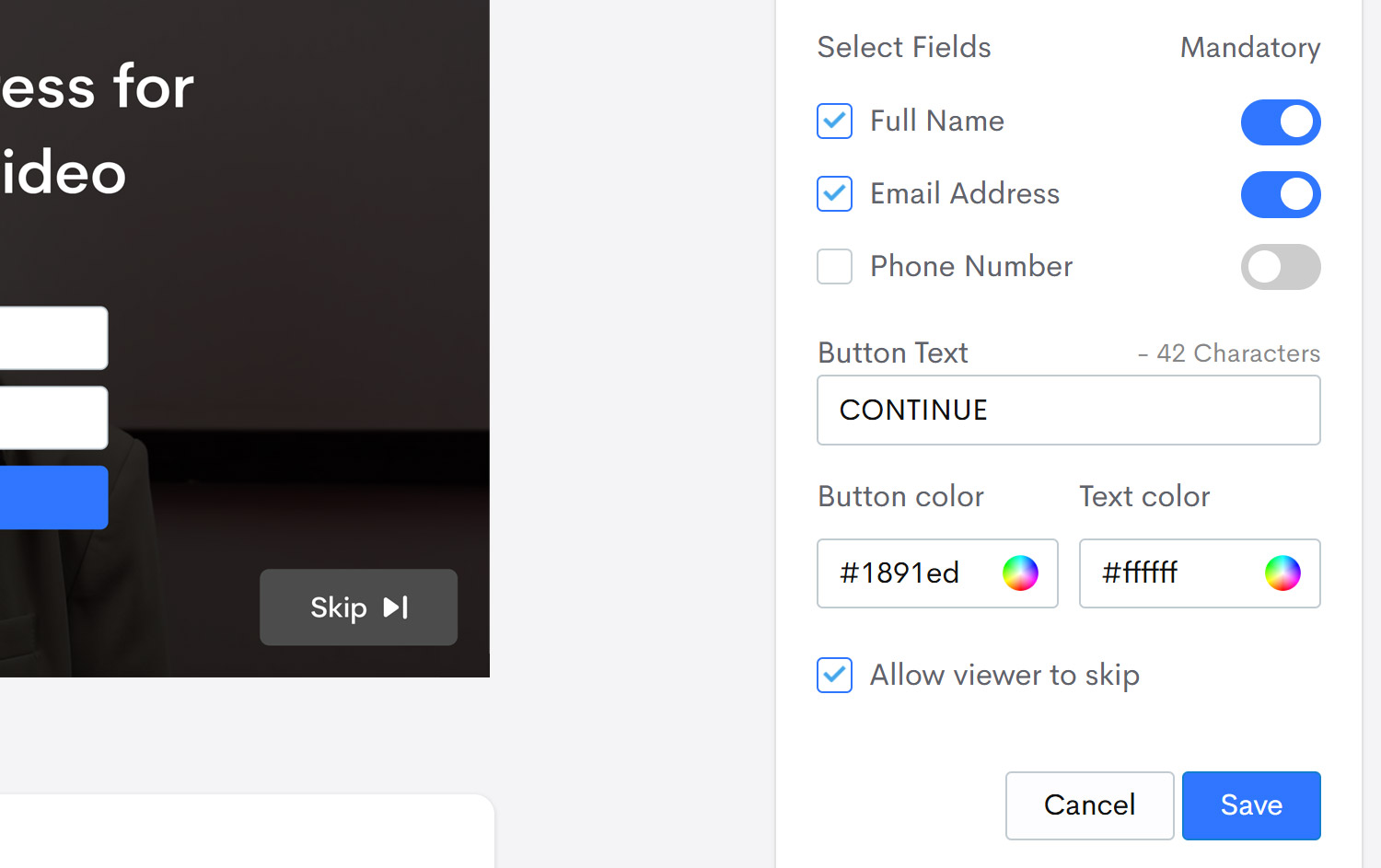Viewport: 1381px width, 868px height.
Task: Click the Button color label
Action: pyautogui.click(x=900, y=496)
